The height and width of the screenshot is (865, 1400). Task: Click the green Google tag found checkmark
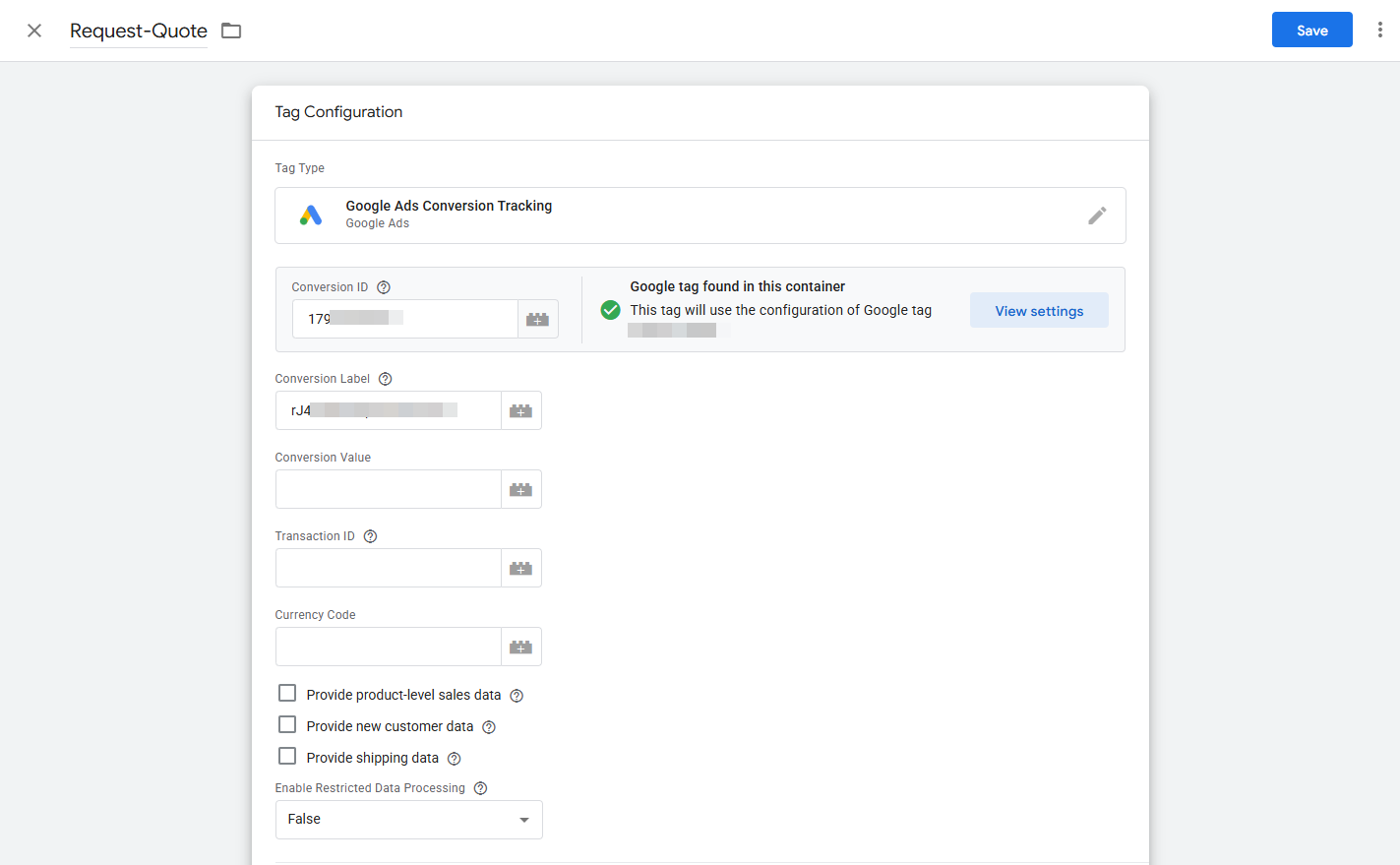coord(611,310)
